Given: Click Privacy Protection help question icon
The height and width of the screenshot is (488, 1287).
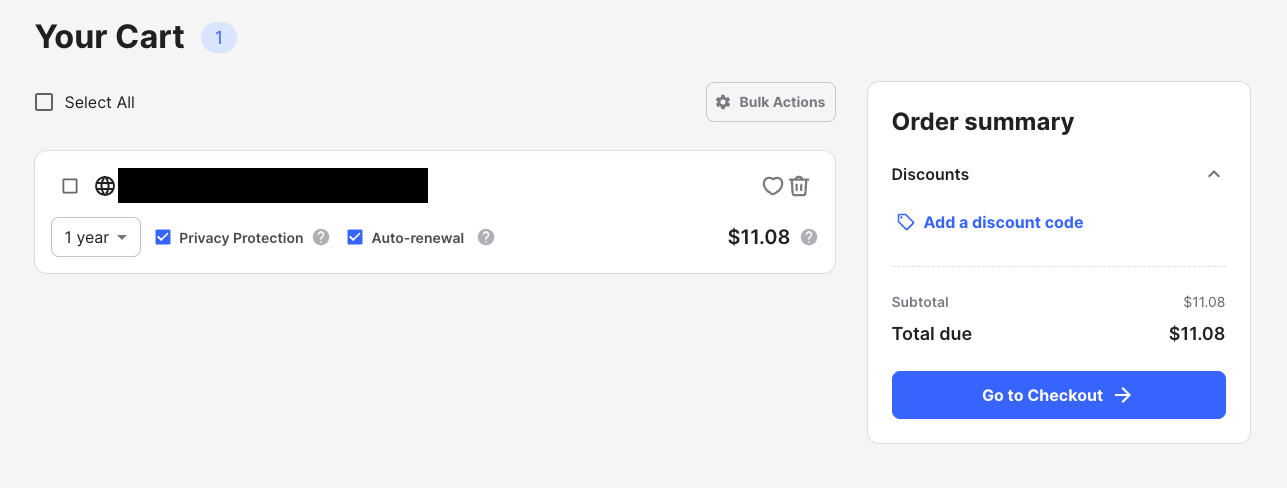Looking at the screenshot, I should (321, 238).
